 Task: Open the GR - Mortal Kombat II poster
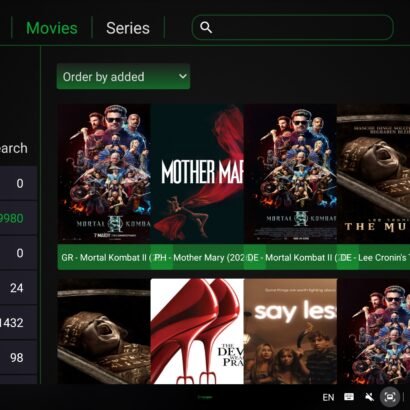pos(104,174)
